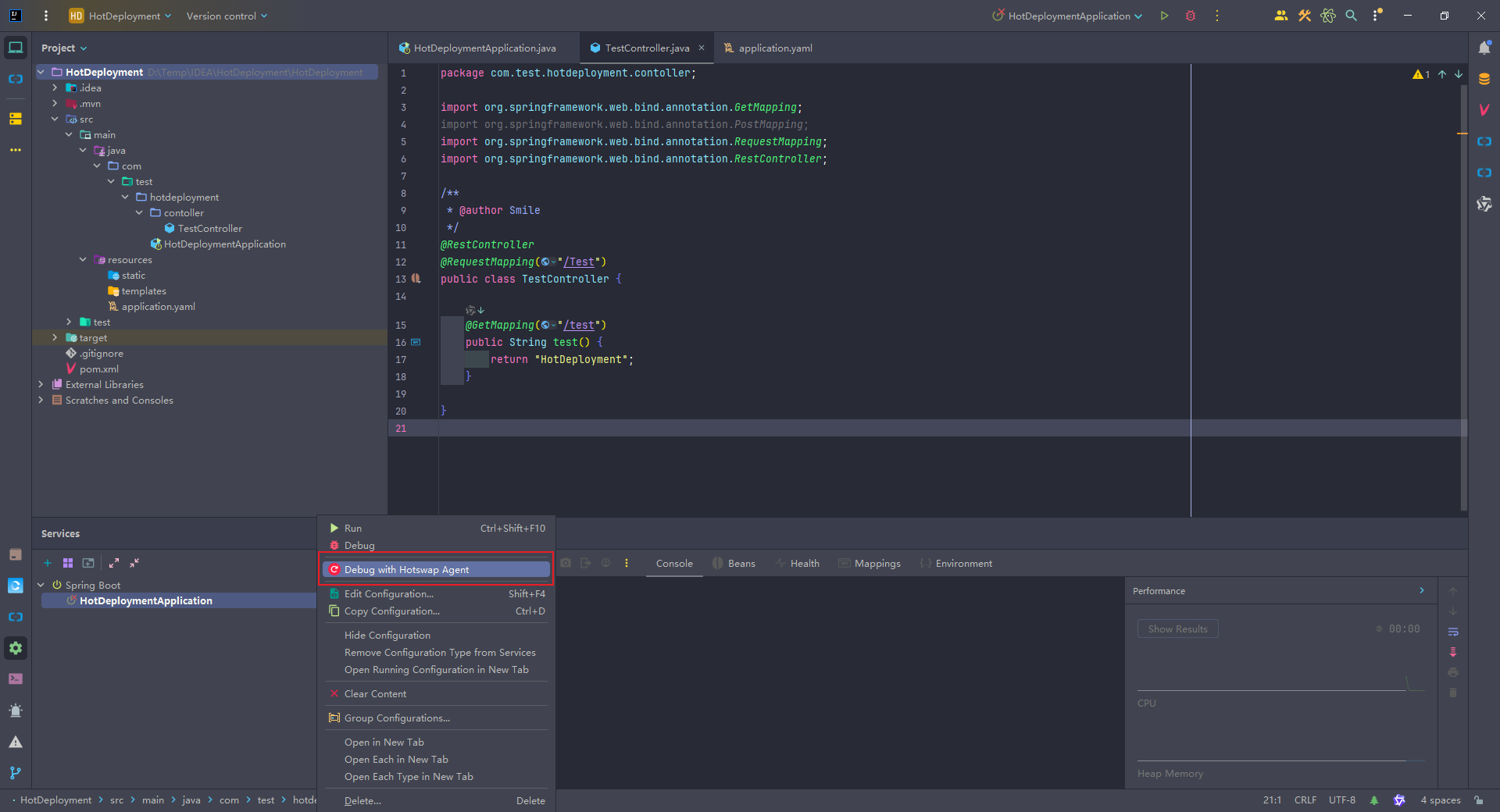Open the HotDeploymentApplication run configuration dropdown
This screenshot has width=1500, height=812.
1067,16
